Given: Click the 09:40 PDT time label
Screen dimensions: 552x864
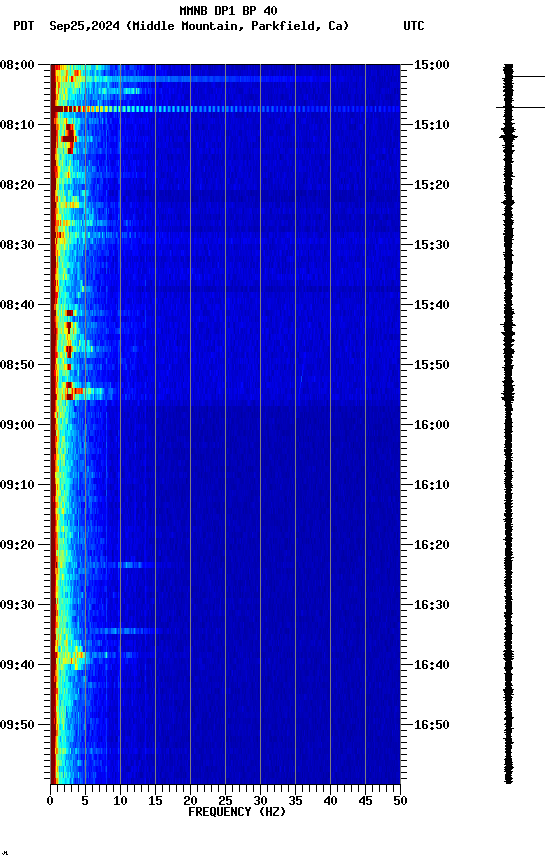Looking at the screenshot, I should [x=17, y=665].
